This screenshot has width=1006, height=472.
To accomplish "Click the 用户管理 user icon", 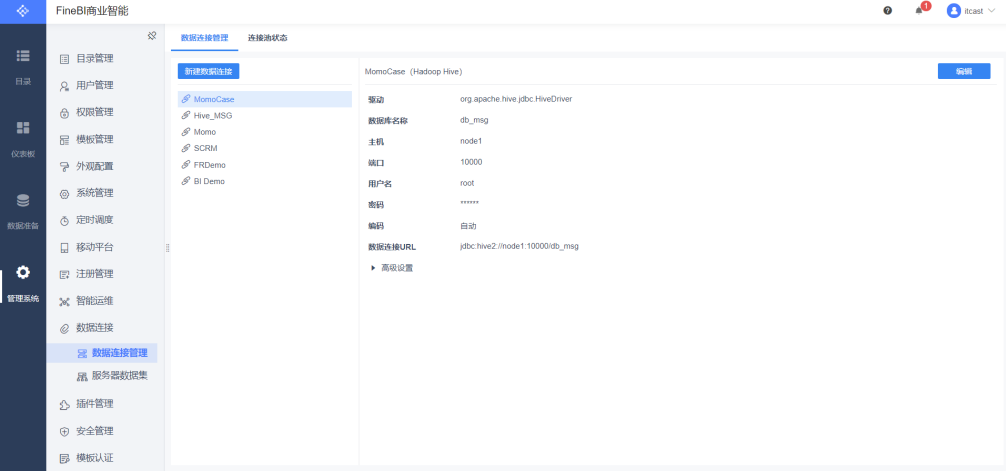I will coord(64,86).
